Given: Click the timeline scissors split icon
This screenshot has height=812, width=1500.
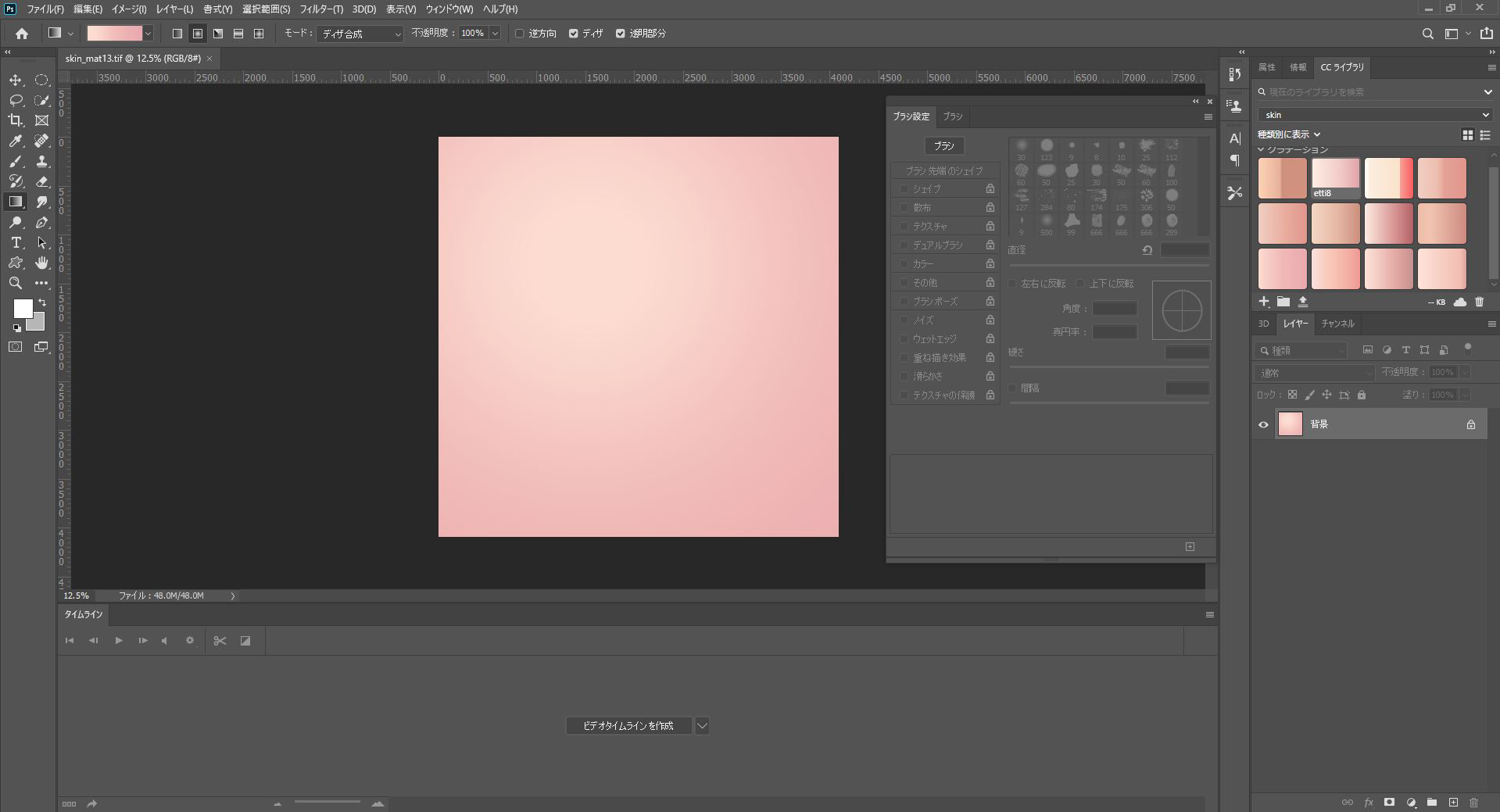Looking at the screenshot, I should [x=220, y=641].
